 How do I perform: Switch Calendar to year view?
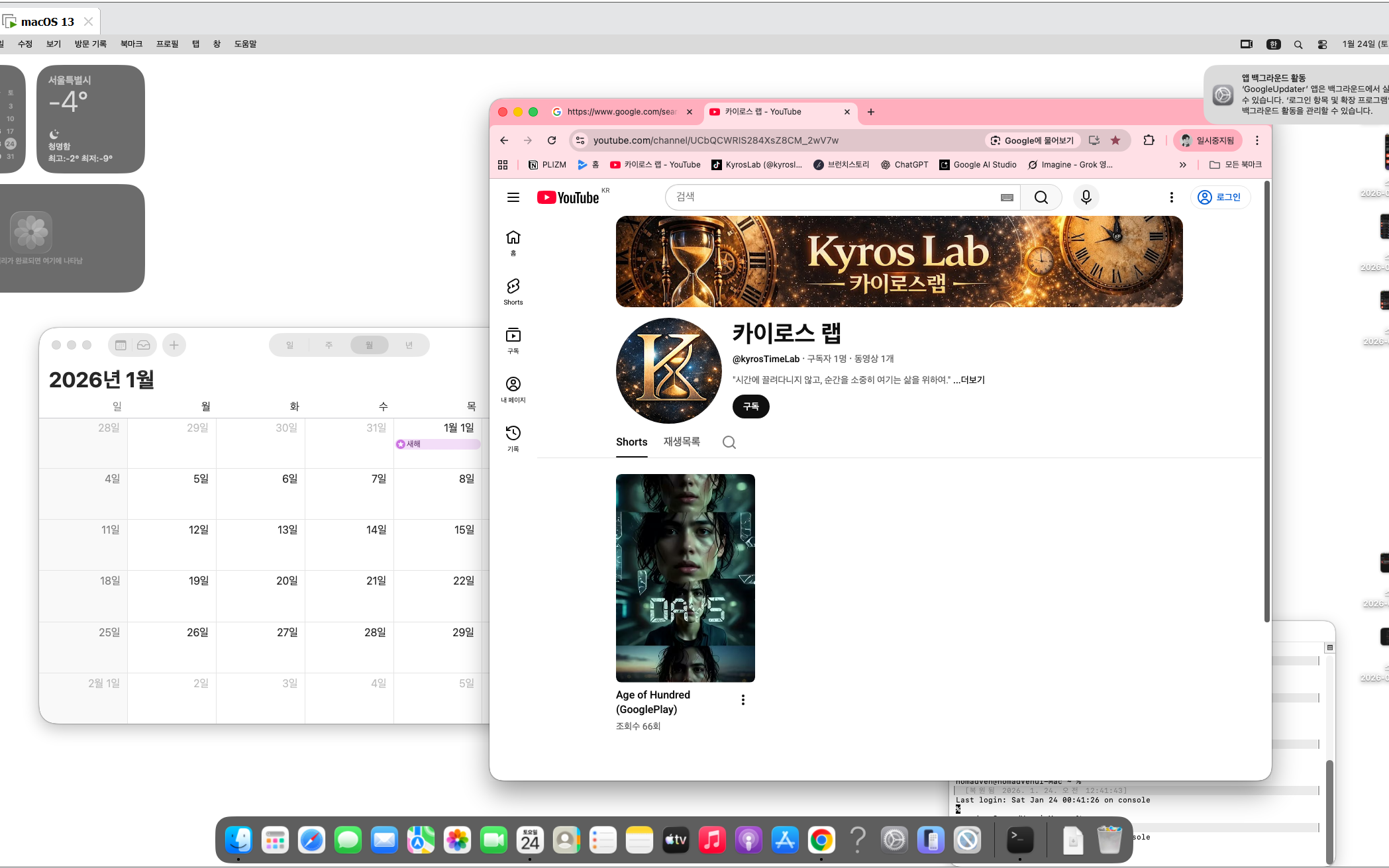click(409, 345)
